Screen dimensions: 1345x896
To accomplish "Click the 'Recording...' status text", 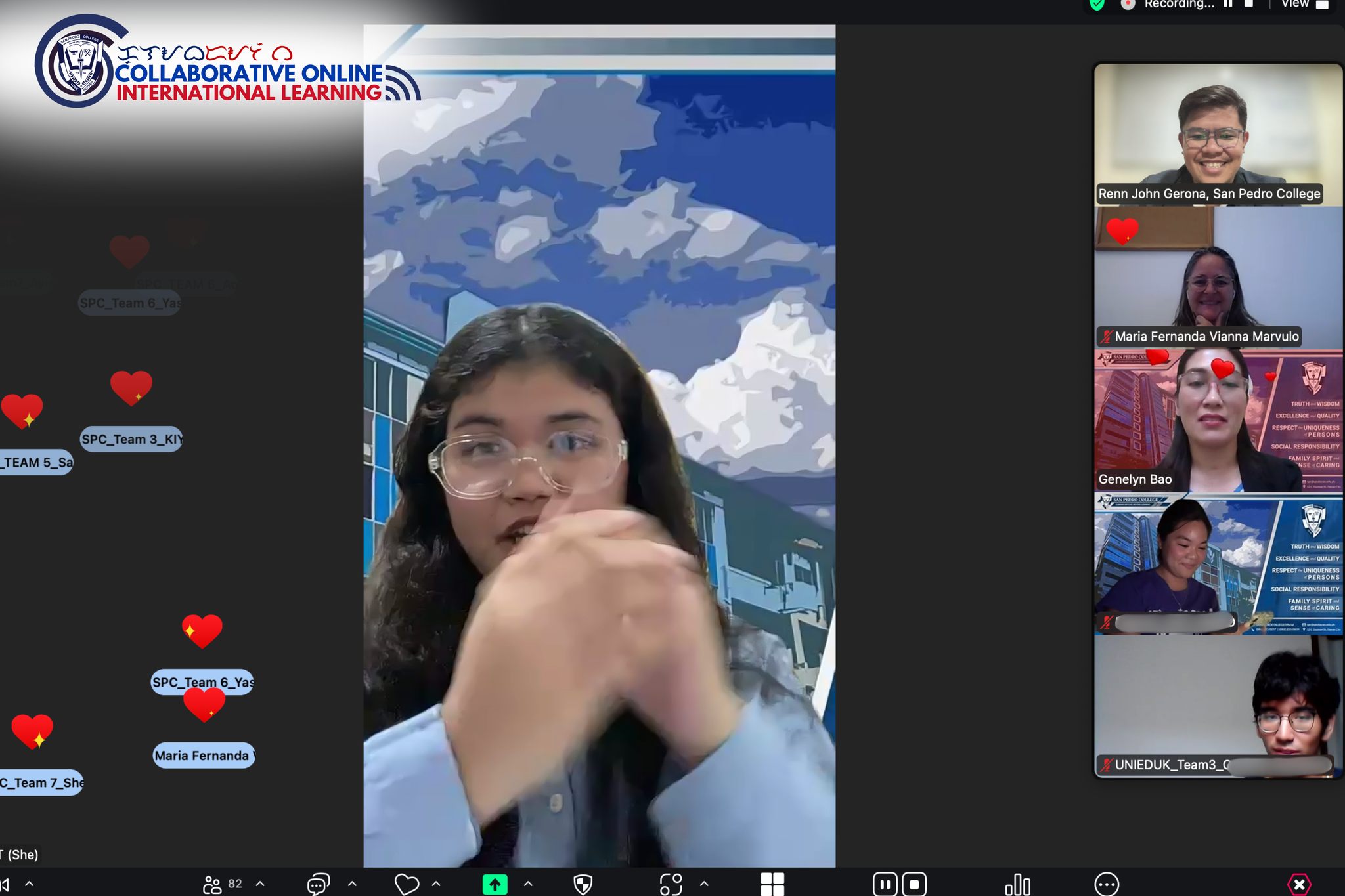I will pos(1179,4).
